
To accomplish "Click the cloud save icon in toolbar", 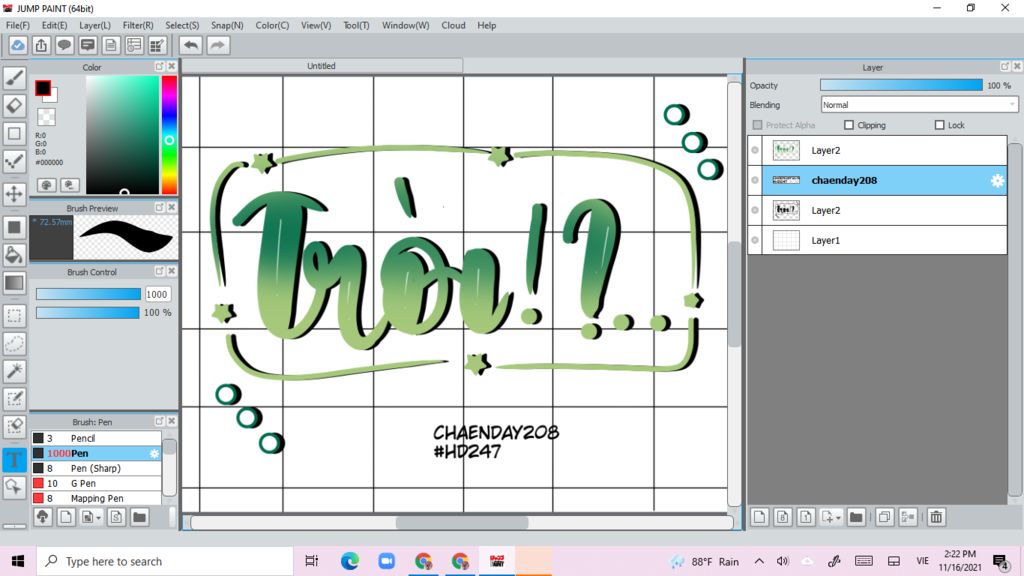I will pos(18,45).
